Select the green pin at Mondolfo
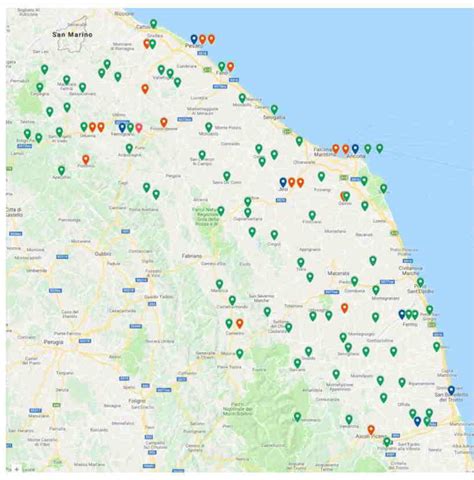This screenshot has height=480, width=474. pyautogui.click(x=242, y=98)
